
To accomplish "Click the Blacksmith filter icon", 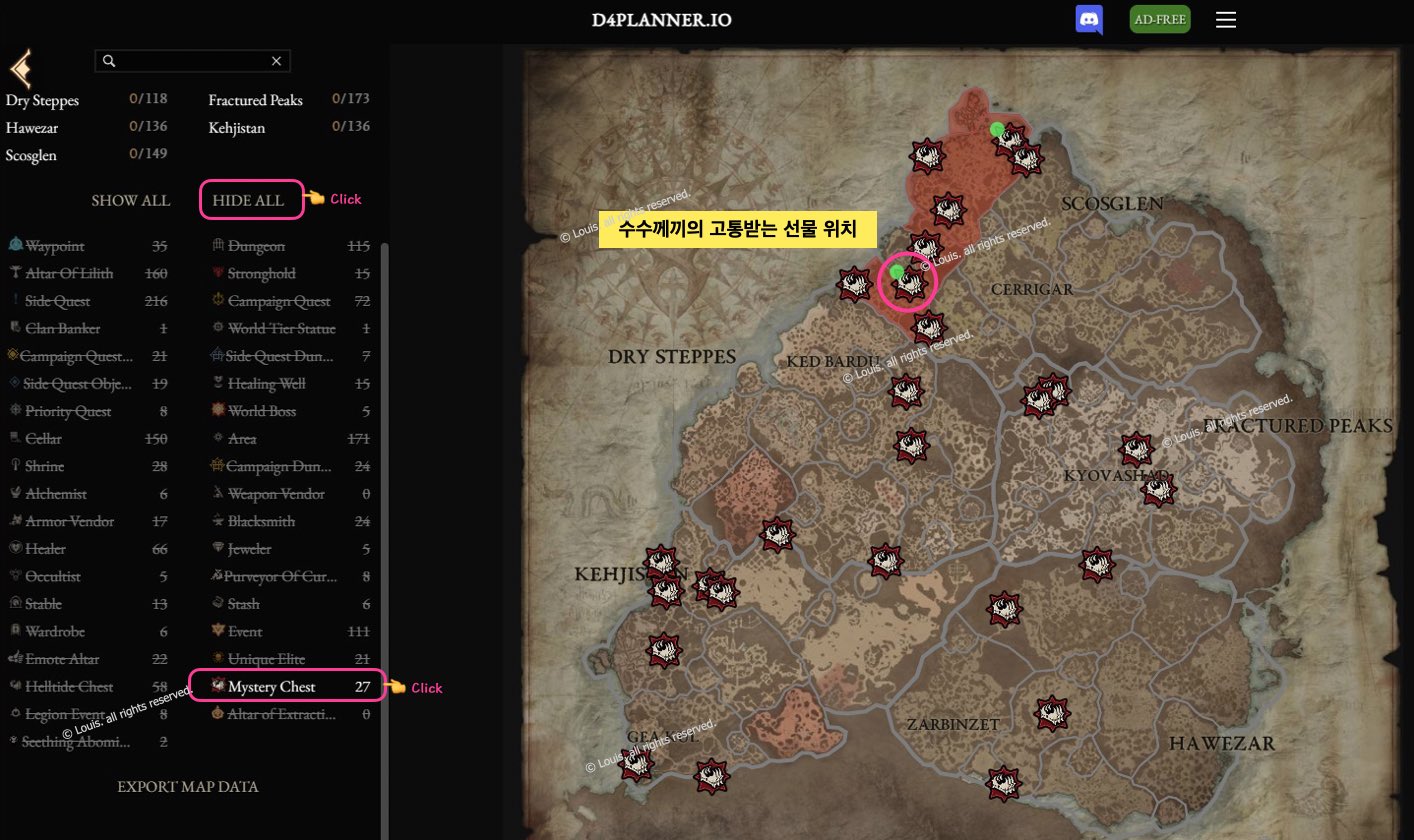I will click(x=218, y=521).
